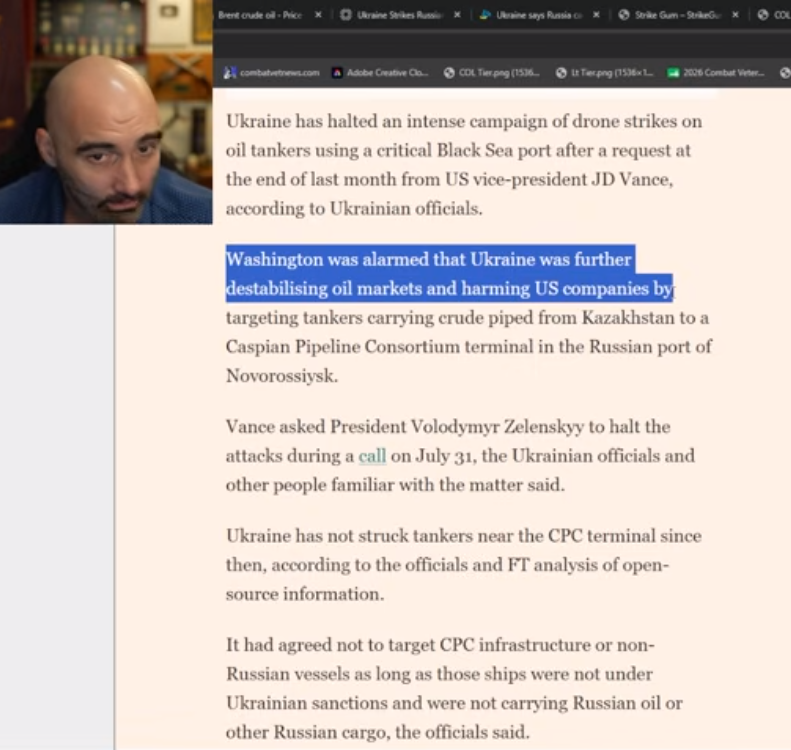Open the Lt Tier.png bookmark
The height and width of the screenshot is (750, 791).
[604, 73]
